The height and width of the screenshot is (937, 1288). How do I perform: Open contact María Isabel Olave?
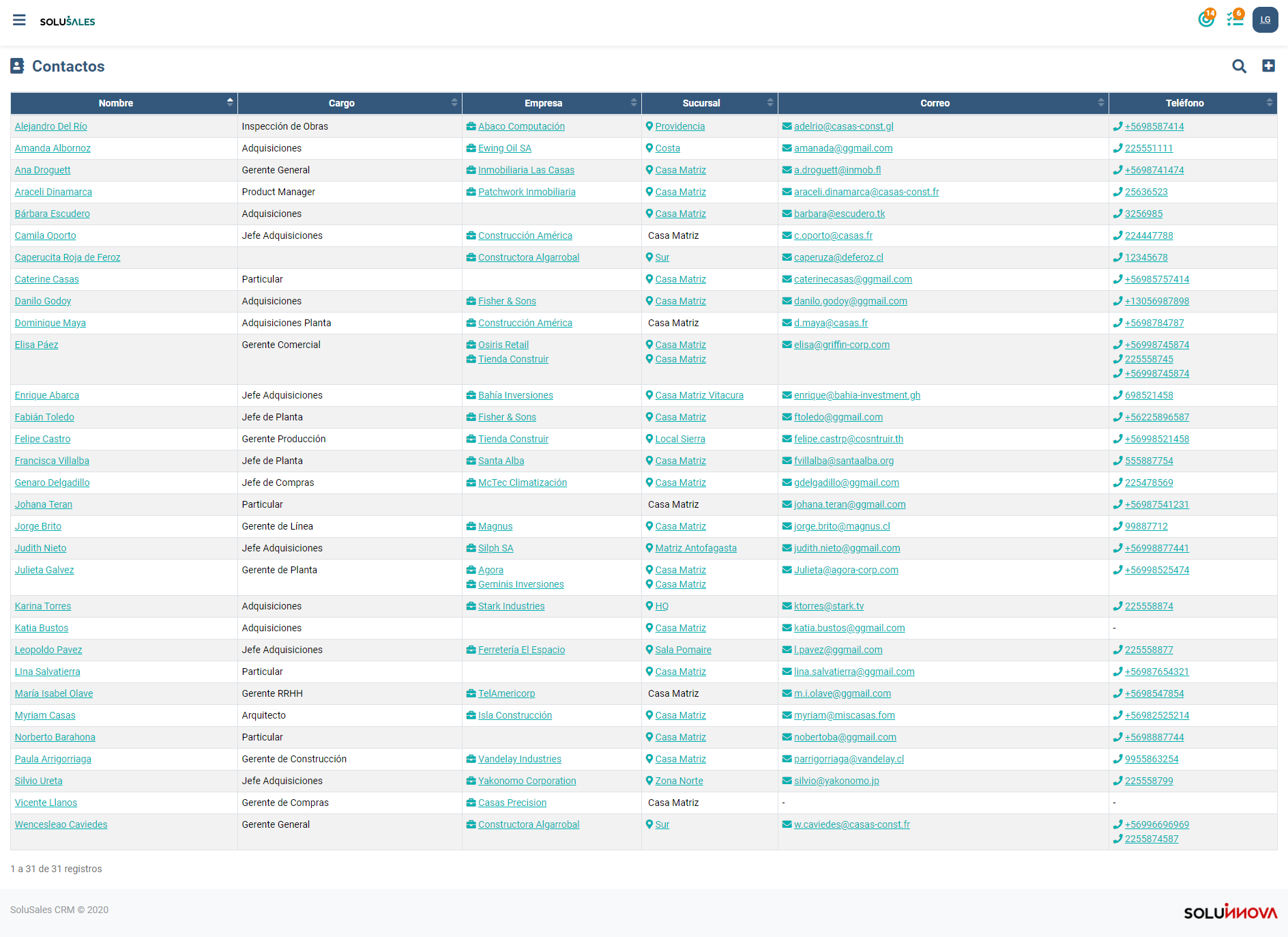click(x=54, y=693)
